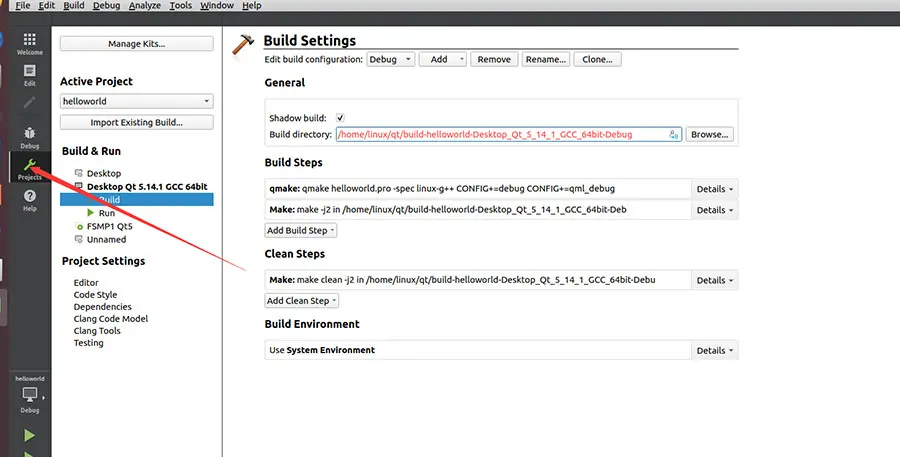Switch to Edit mode
This screenshot has width=900, height=457.
[x=29, y=75]
